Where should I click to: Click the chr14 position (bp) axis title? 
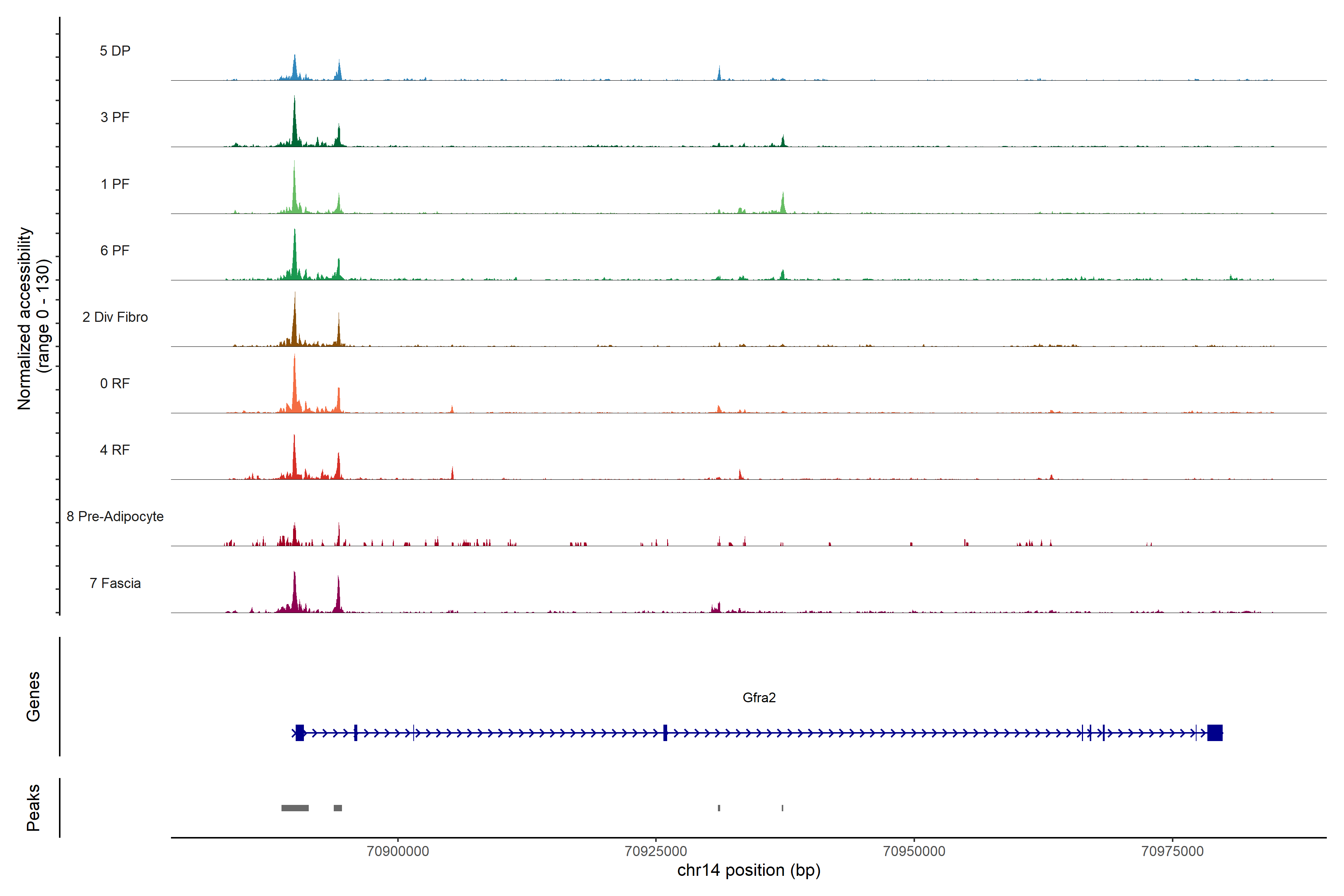point(749,871)
